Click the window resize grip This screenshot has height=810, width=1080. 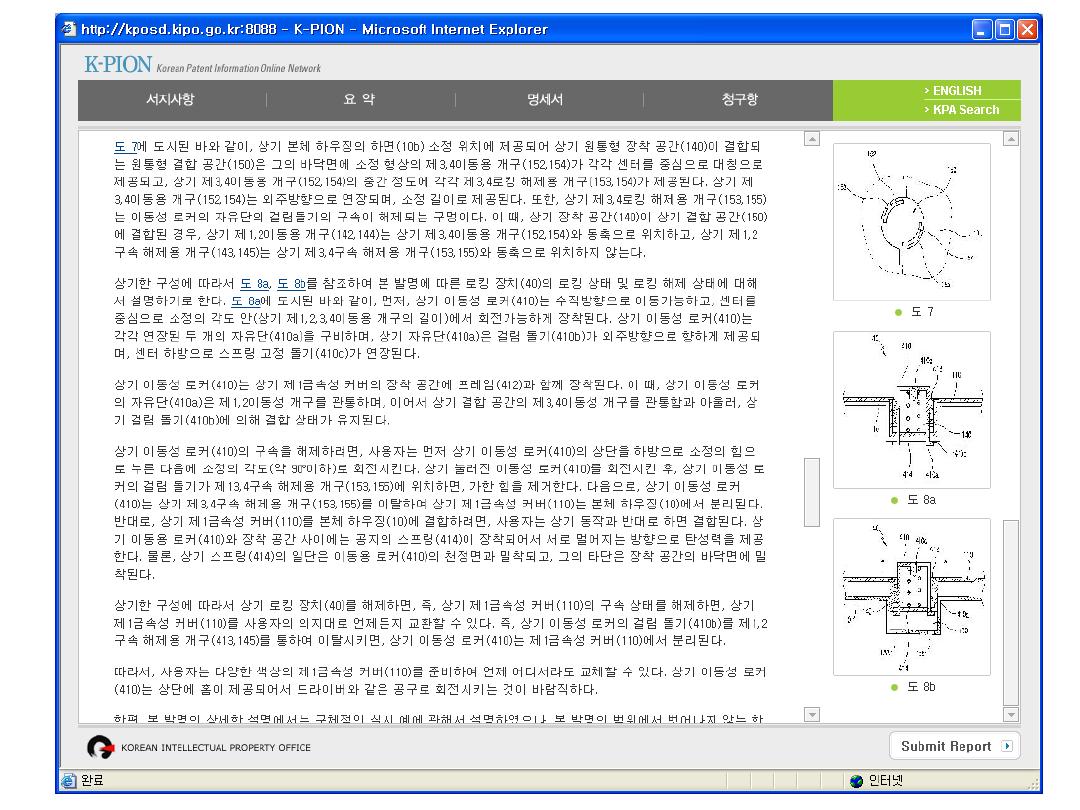(1033, 784)
